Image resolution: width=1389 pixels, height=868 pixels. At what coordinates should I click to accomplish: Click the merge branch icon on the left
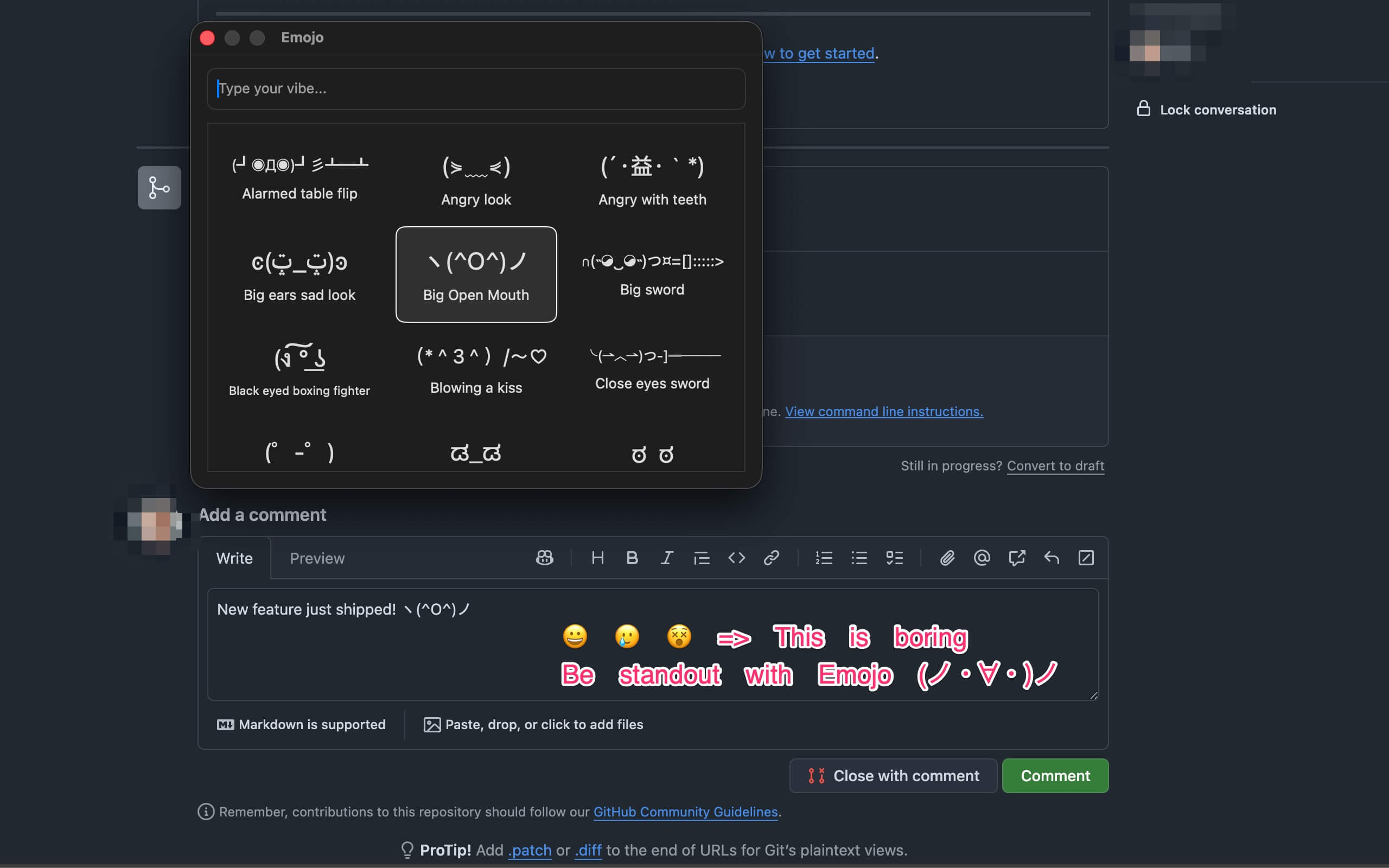click(x=159, y=188)
